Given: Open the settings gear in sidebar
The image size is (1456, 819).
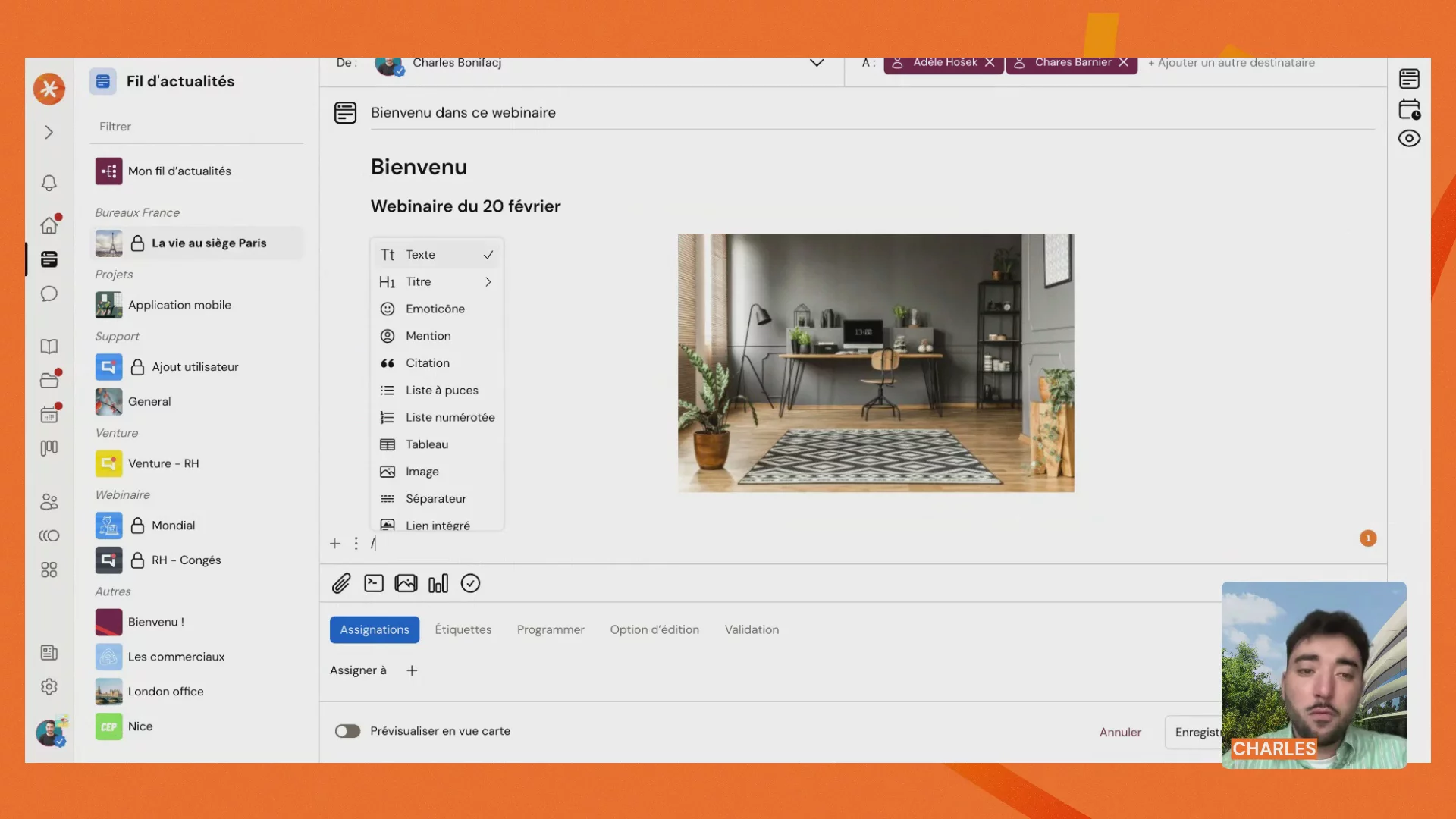Looking at the screenshot, I should [49, 687].
